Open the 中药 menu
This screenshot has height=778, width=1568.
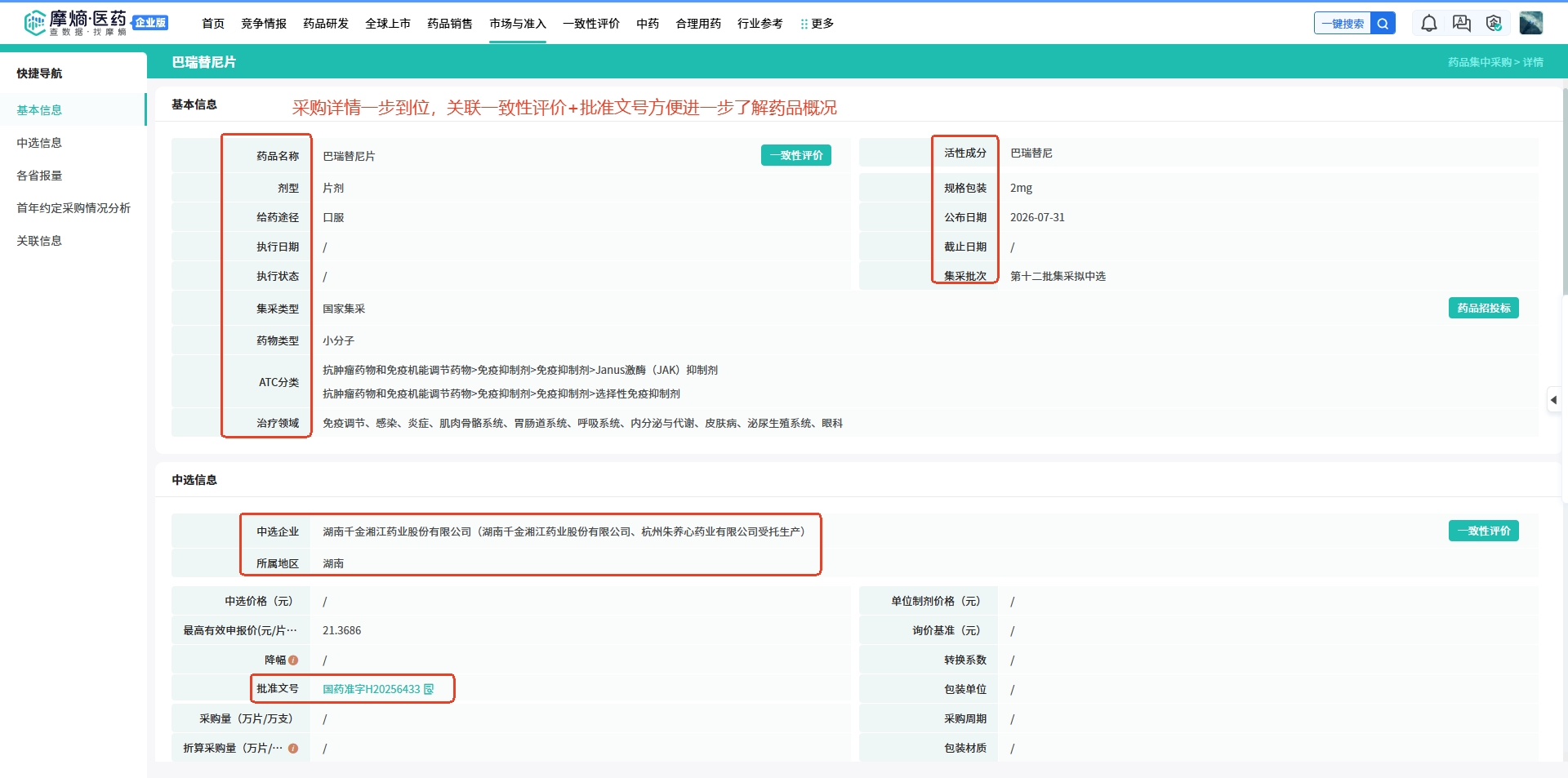tap(648, 24)
